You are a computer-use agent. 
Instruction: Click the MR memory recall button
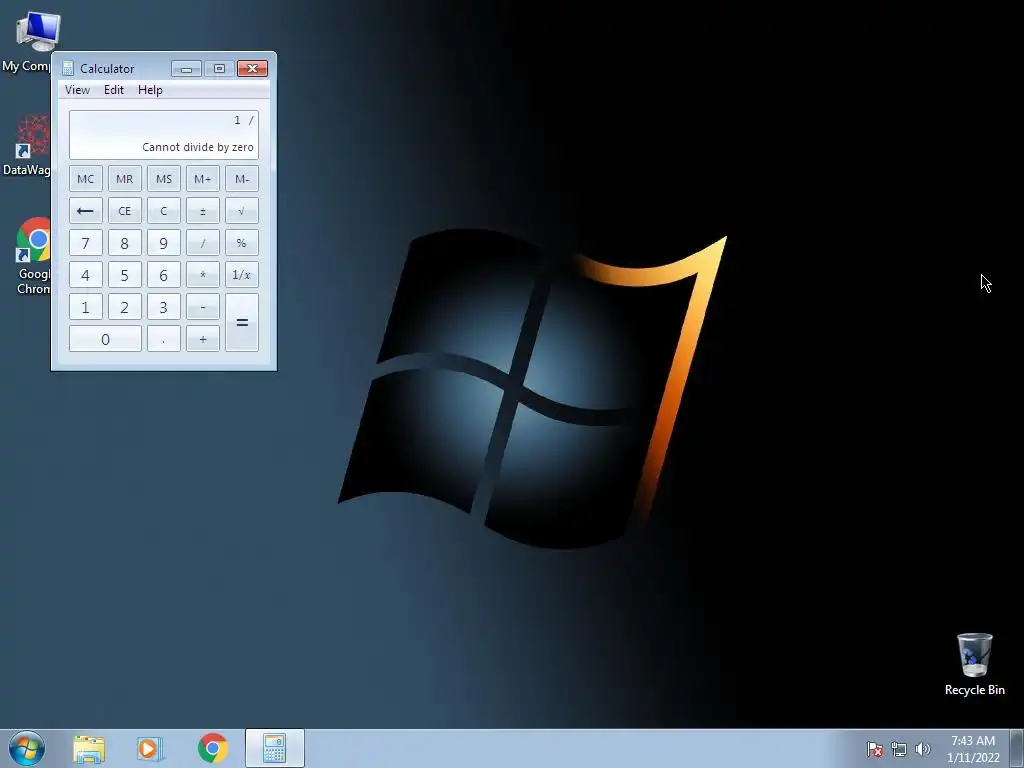pos(125,179)
